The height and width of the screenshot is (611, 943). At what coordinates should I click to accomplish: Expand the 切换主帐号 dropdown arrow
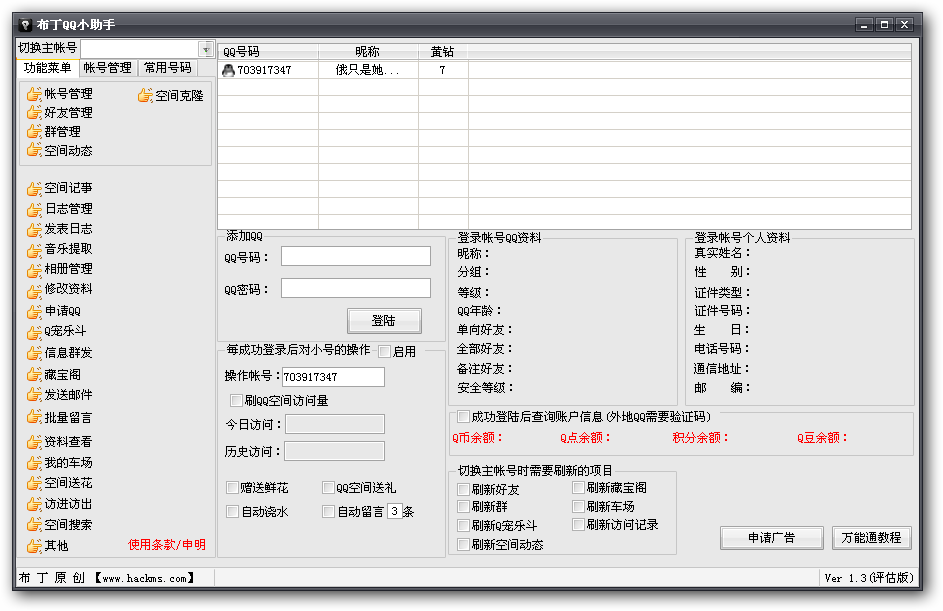pos(206,49)
